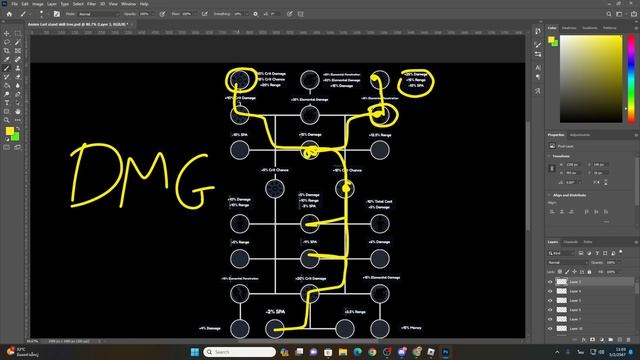Hide Layer 3 with eye icon

pyautogui.click(x=550, y=282)
